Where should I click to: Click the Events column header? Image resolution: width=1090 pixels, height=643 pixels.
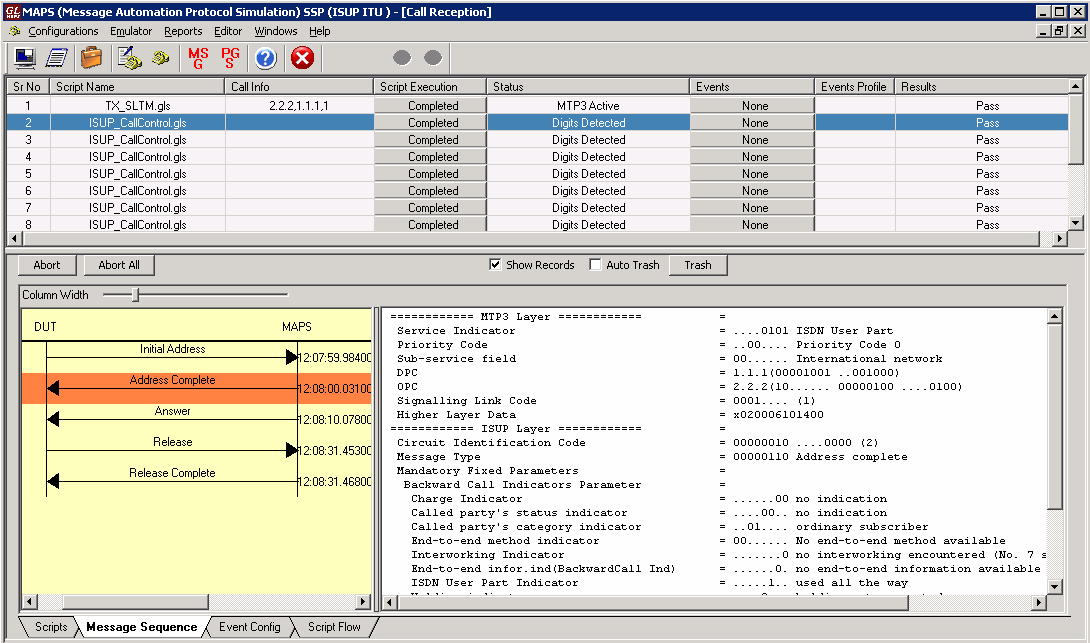(752, 87)
